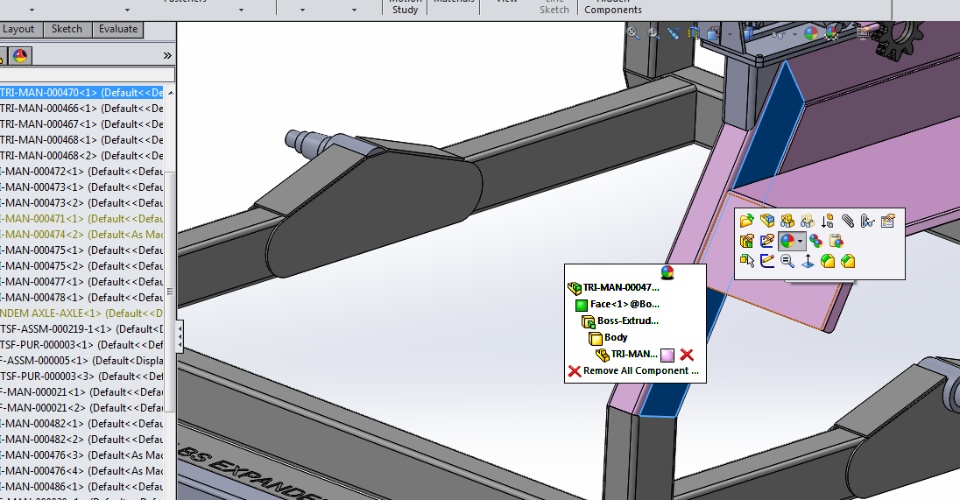960x500 pixels.
Task: Open the Hide/Show Items dropdown arrow in heads-up toolbar
Action: [795, 34]
